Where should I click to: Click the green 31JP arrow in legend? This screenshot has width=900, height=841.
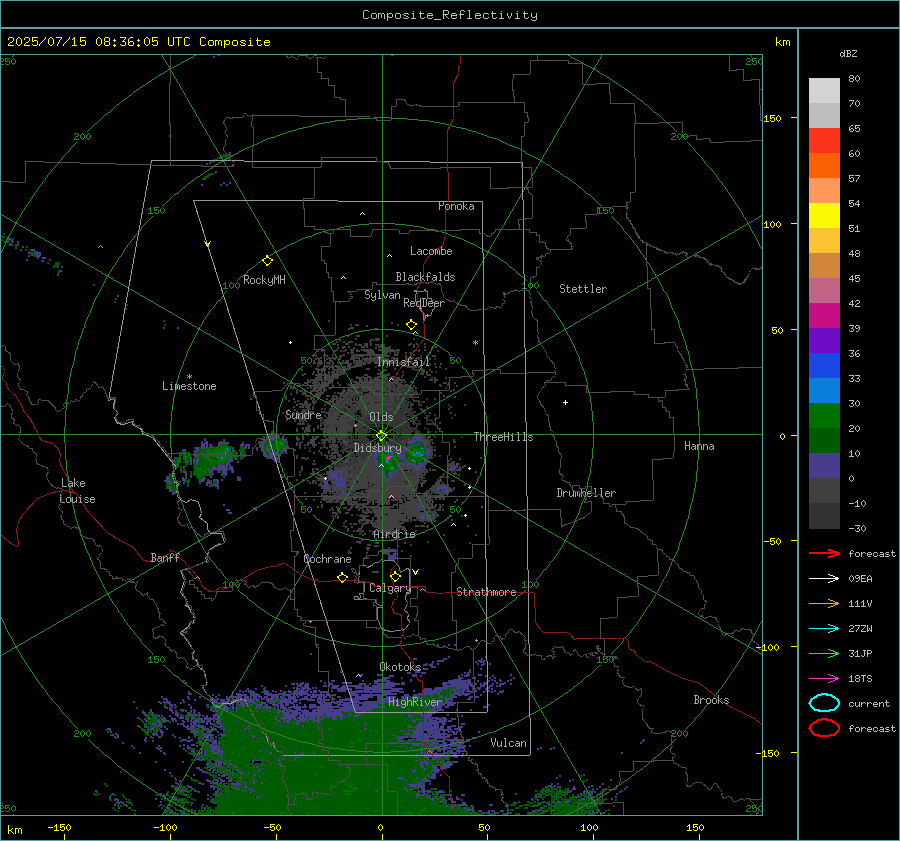[824, 653]
